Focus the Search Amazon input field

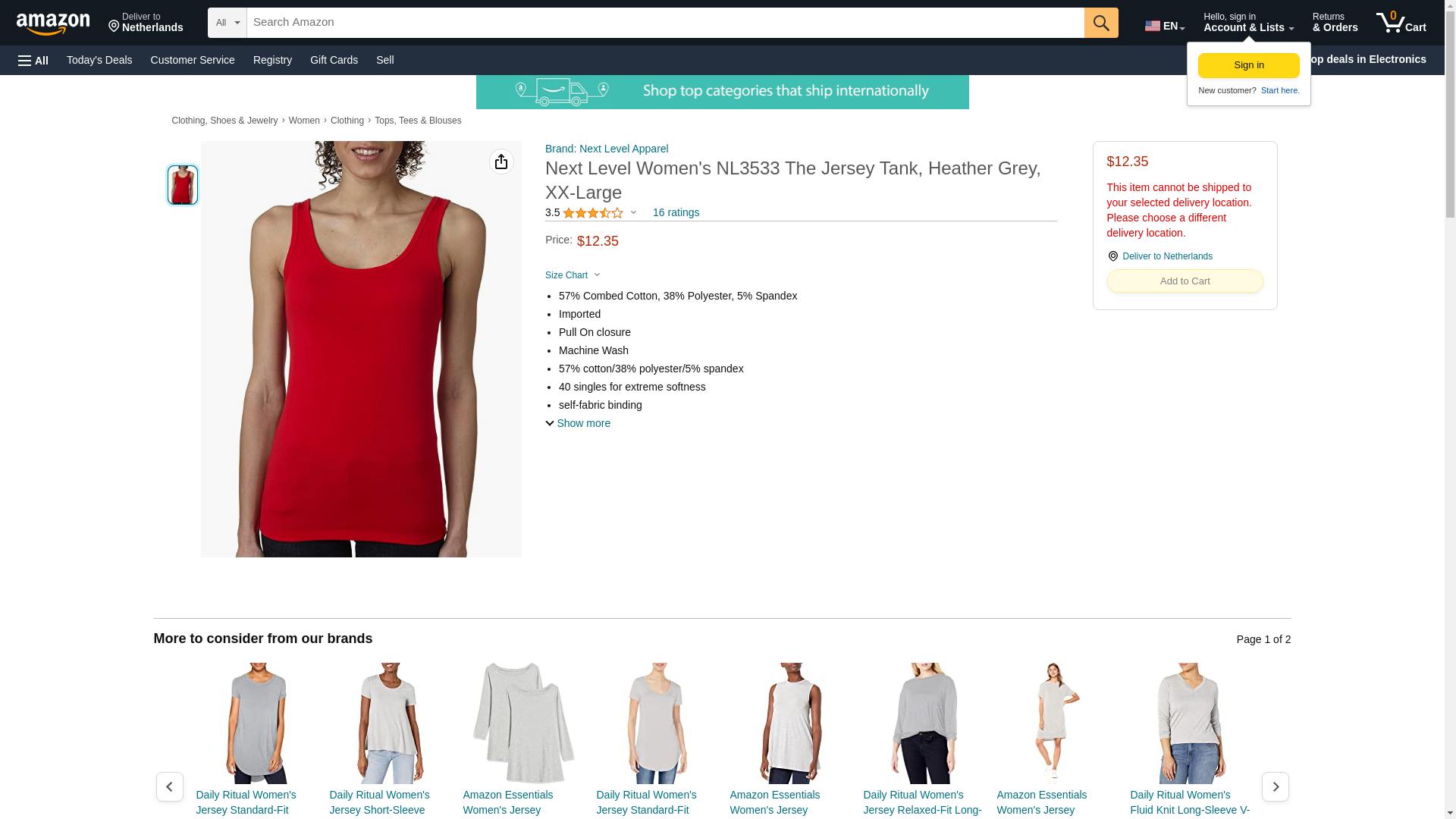point(665,23)
